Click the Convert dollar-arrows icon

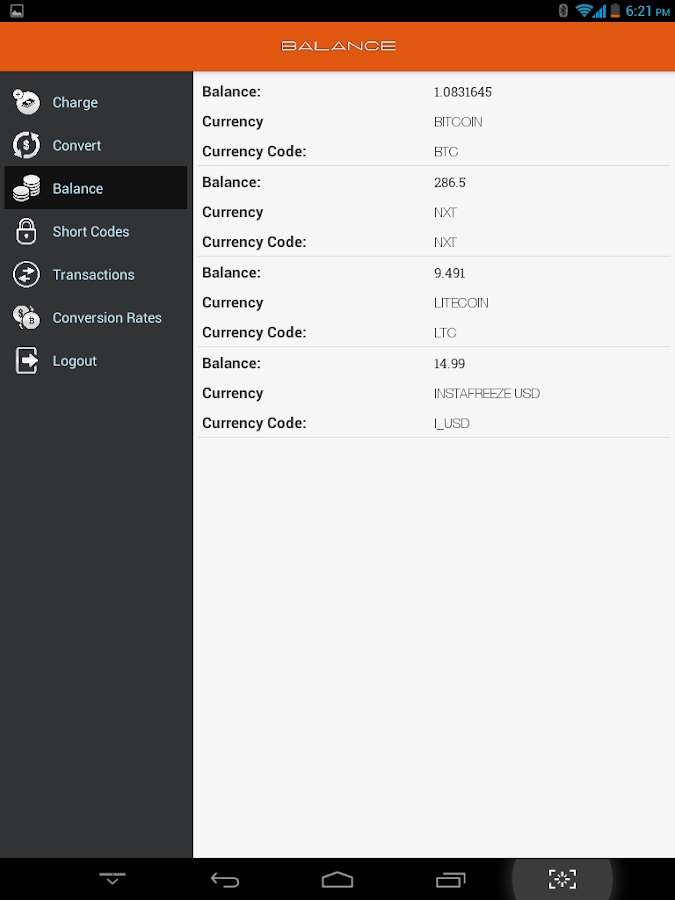click(26, 145)
